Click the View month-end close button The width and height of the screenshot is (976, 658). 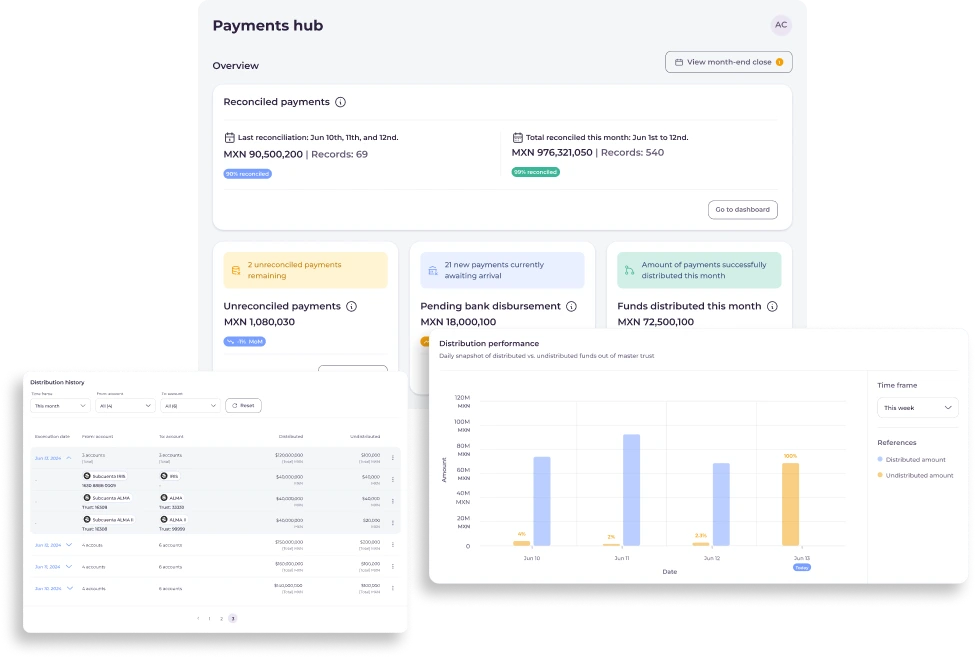click(728, 62)
